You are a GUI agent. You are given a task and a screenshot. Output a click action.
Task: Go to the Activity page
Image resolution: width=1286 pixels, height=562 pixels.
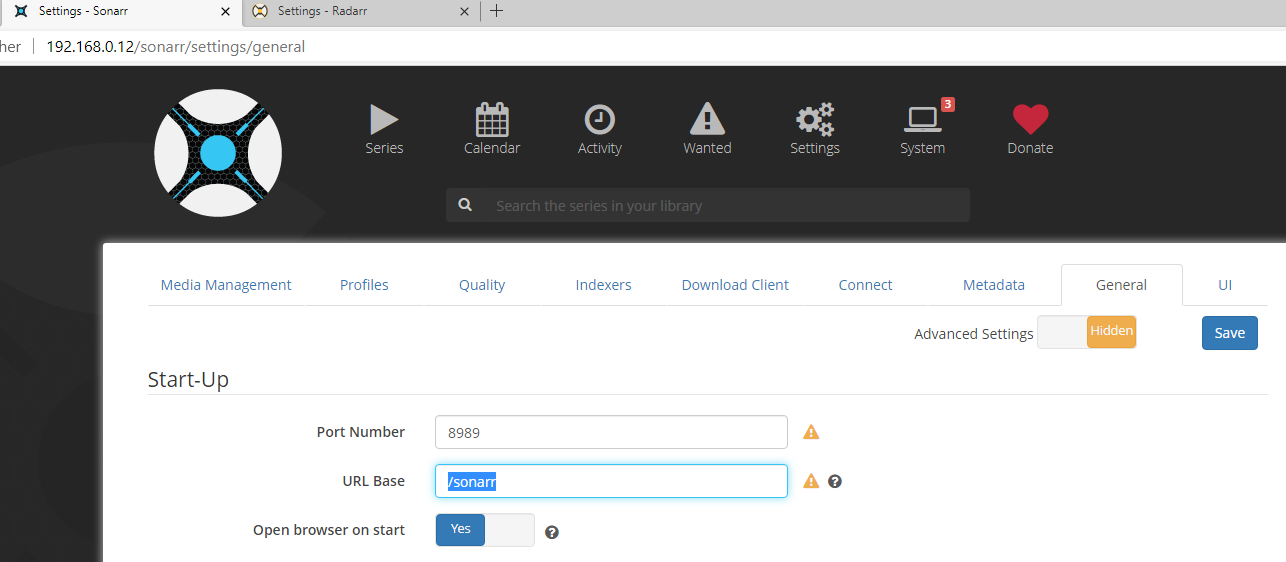[x=600, y=129]
